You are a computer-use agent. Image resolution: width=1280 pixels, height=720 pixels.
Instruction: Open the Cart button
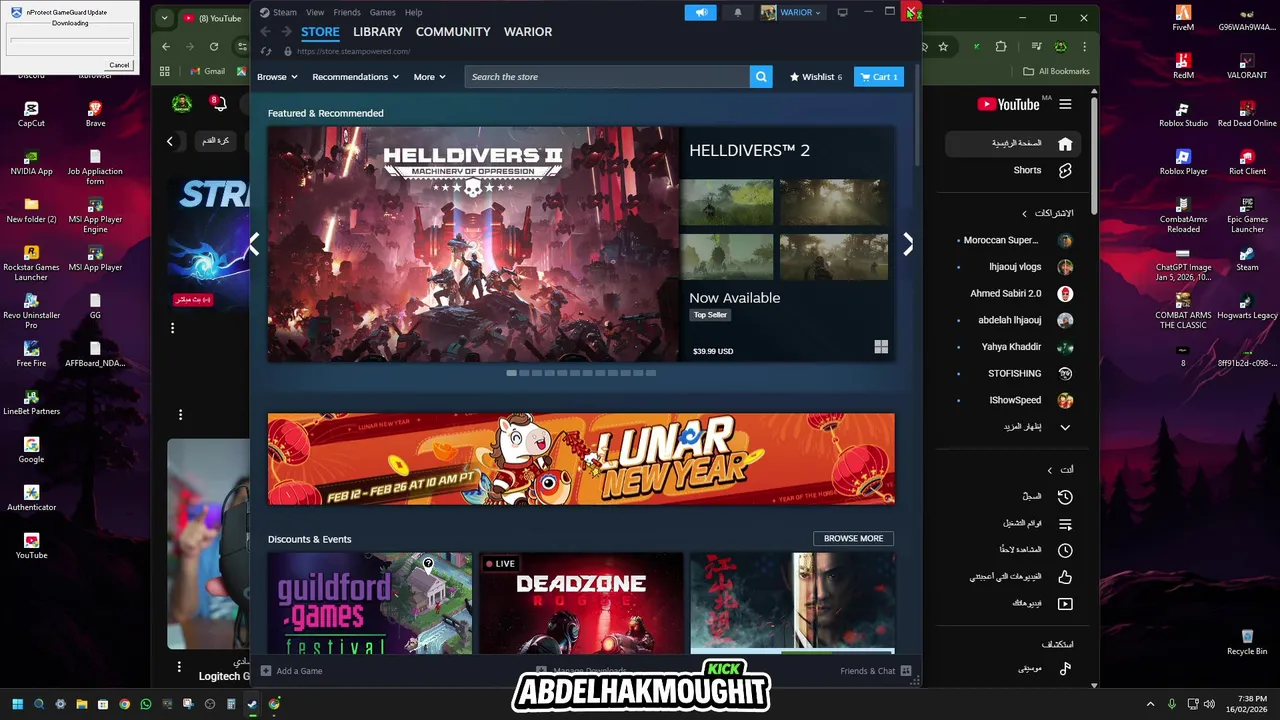pyautogui.click(x=879, y=77)
